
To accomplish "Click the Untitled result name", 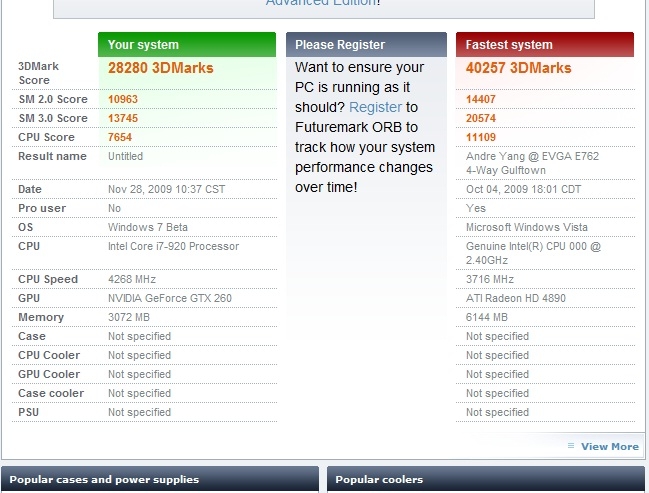I will click(125, 156).
